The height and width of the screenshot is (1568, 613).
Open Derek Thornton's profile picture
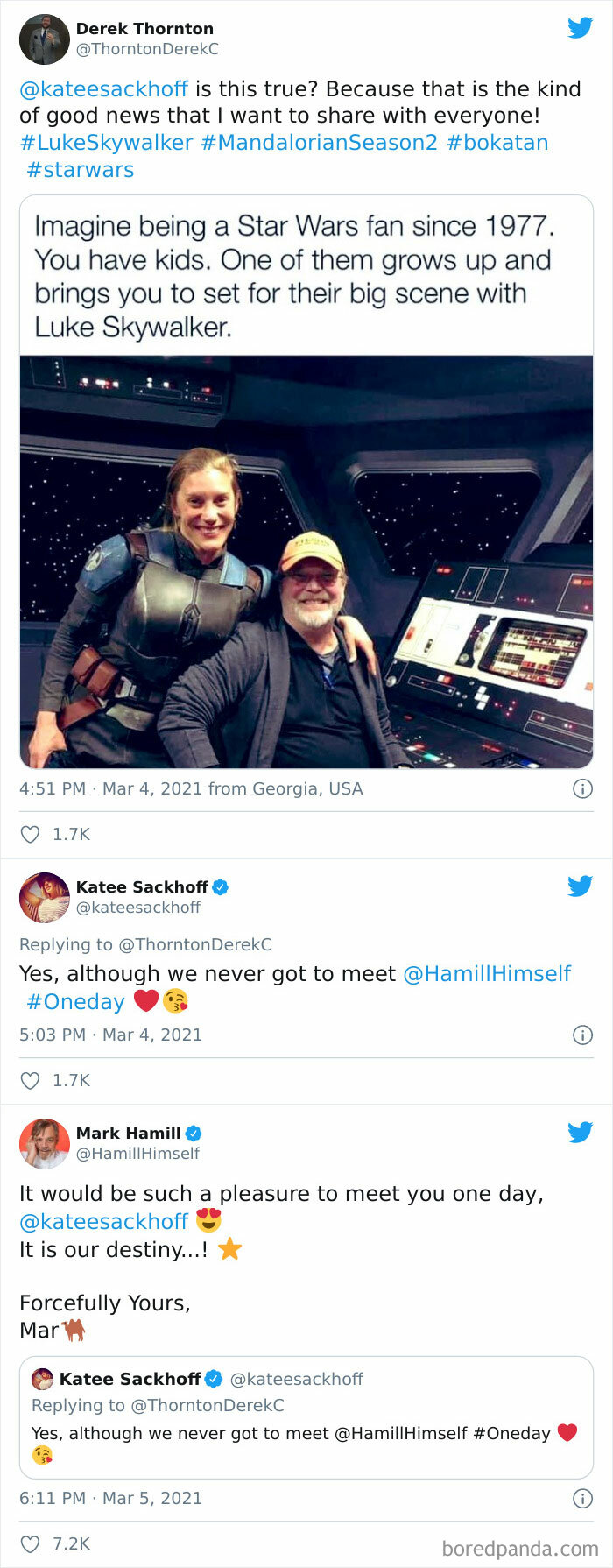coord(44,37)
